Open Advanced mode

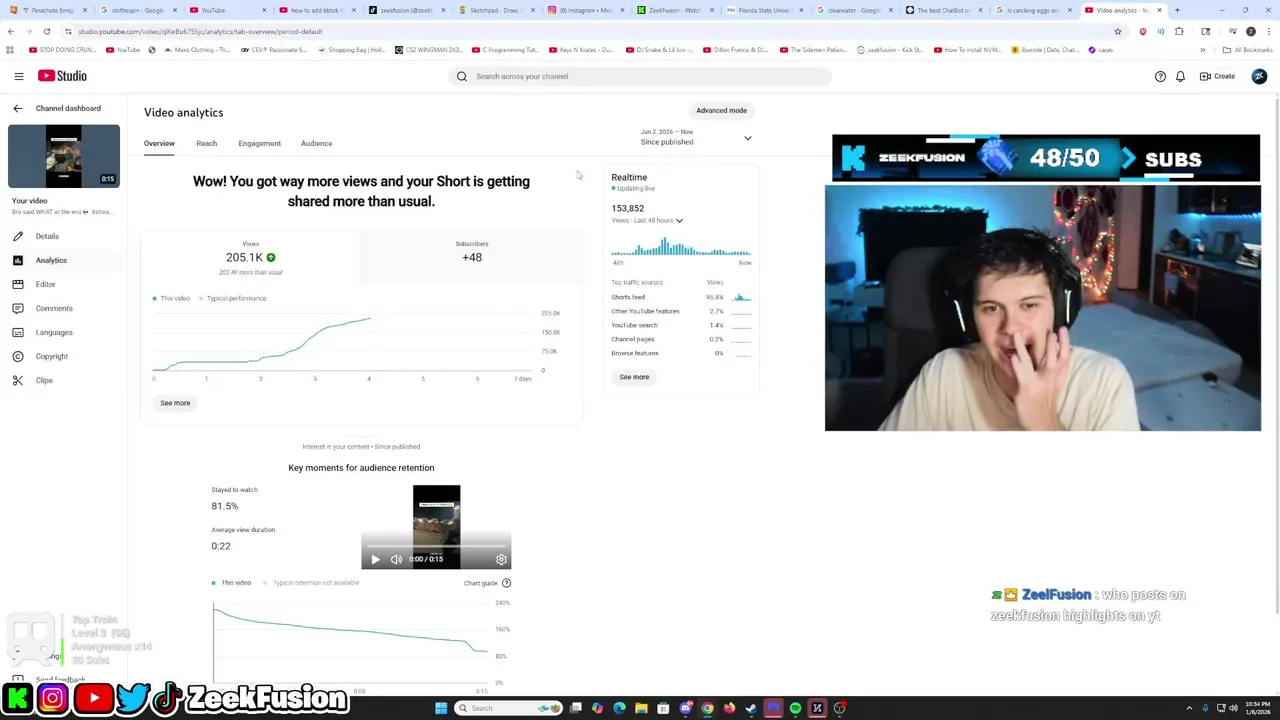point(721,110)
